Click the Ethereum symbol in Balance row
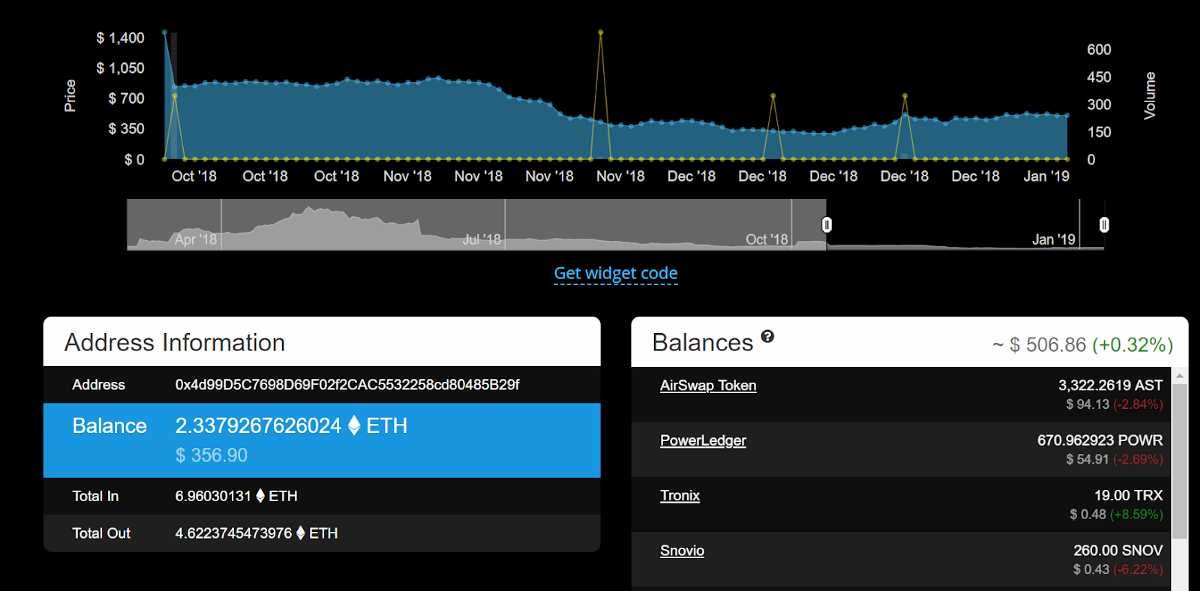Screen dimensions: 1200x591 (x=353, y=426)
